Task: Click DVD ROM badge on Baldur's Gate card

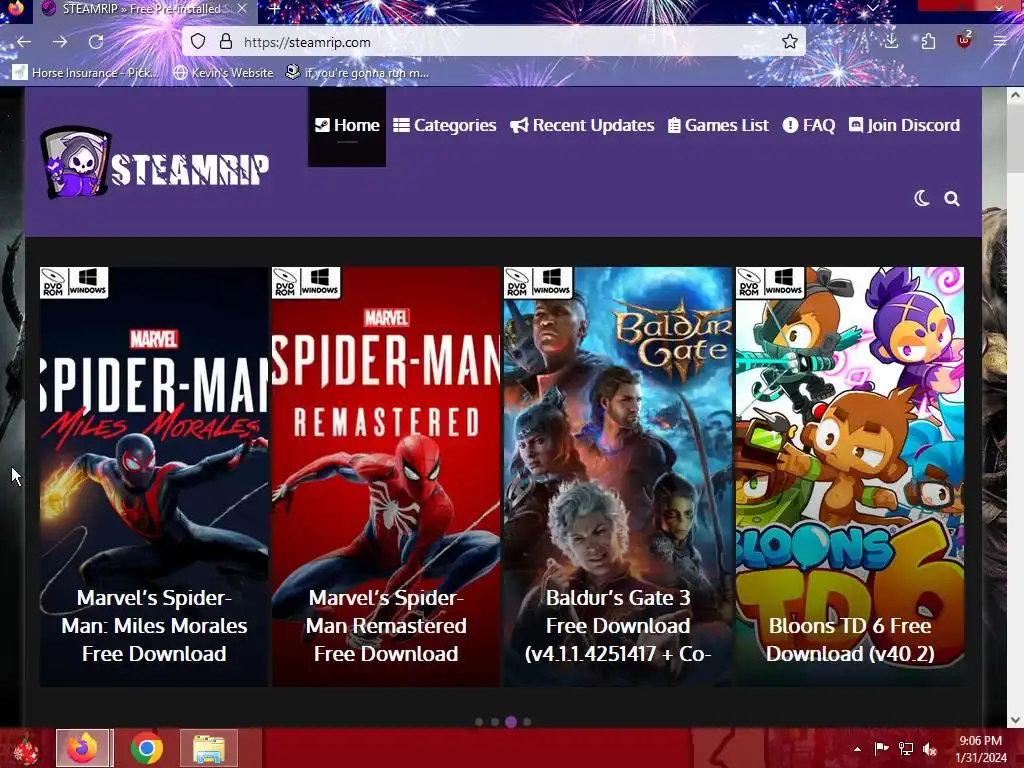Action: pos(517,282)
